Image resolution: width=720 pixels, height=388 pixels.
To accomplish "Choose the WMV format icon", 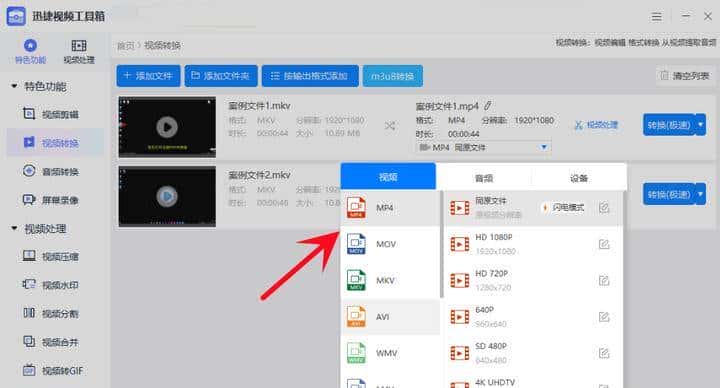I will [x=356, y=353].
